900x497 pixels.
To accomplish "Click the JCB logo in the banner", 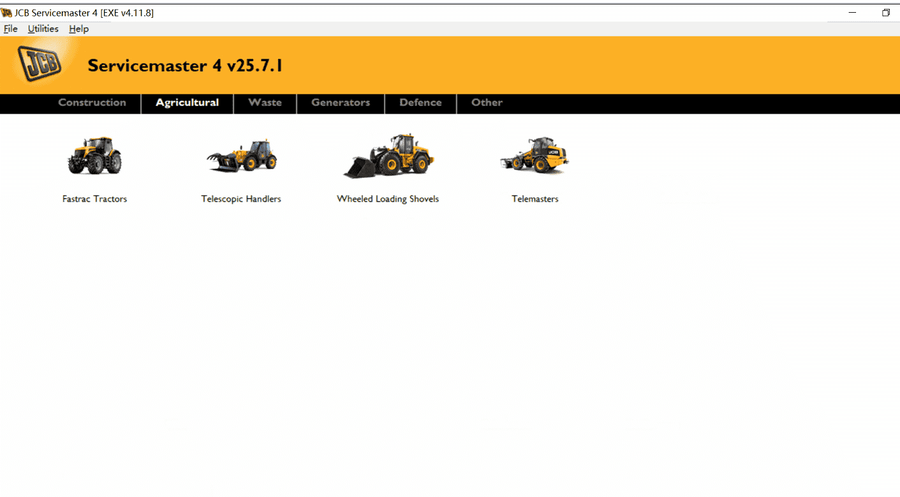I will (x=40, y=65).
